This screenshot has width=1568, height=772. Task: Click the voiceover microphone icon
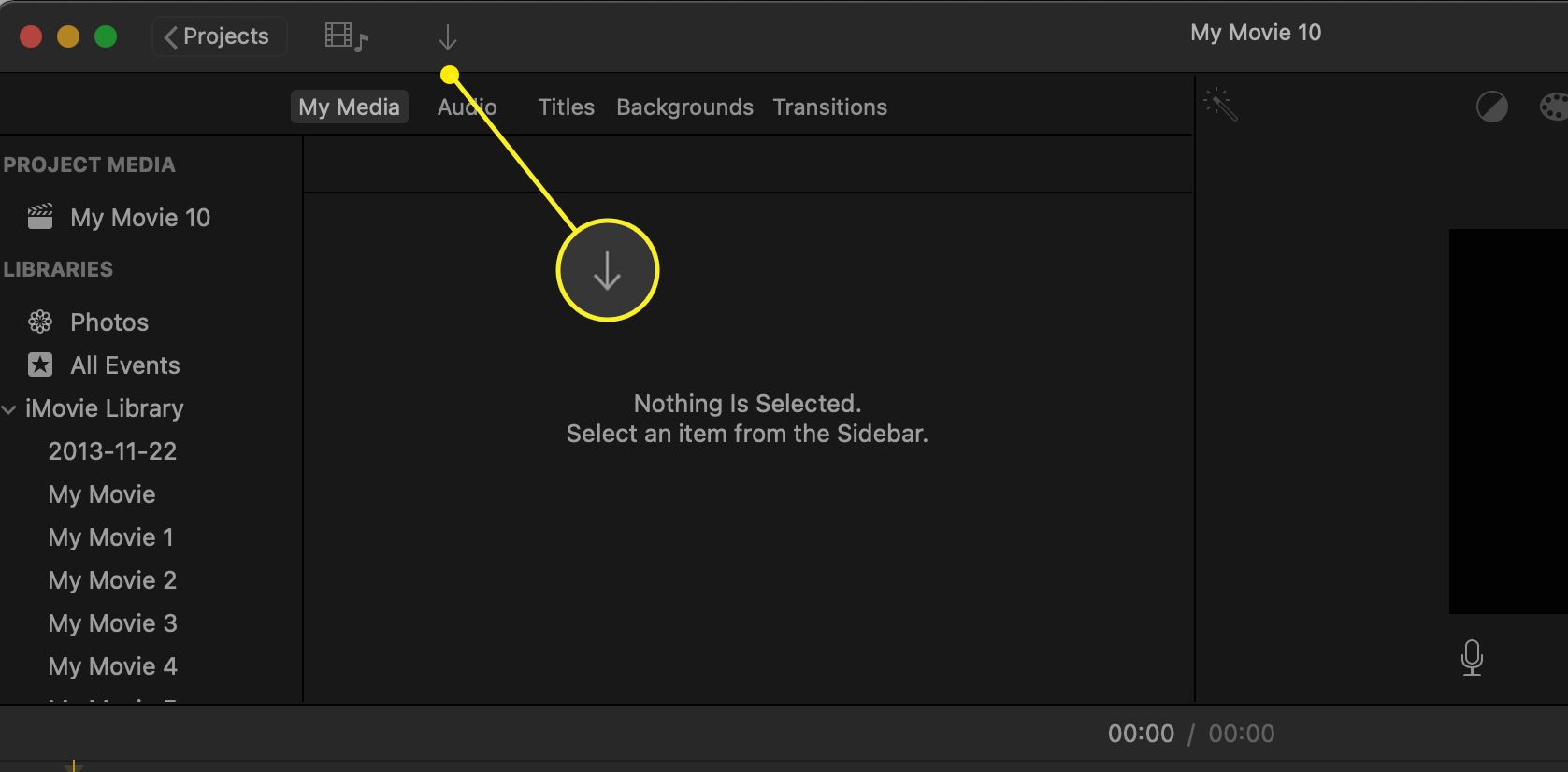pos(1472,658)
